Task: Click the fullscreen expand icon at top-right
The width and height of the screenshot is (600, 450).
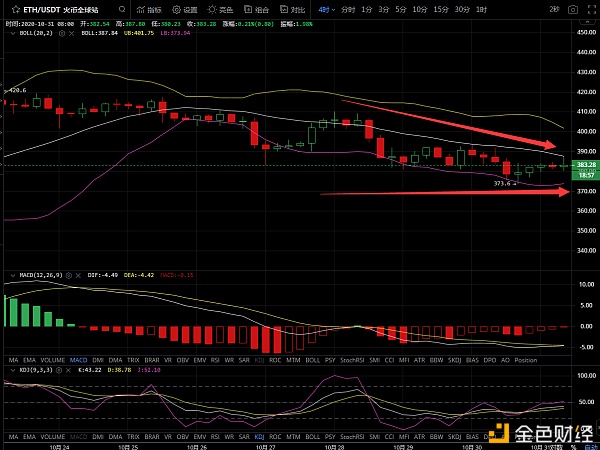Action: [x=583, y=9]
